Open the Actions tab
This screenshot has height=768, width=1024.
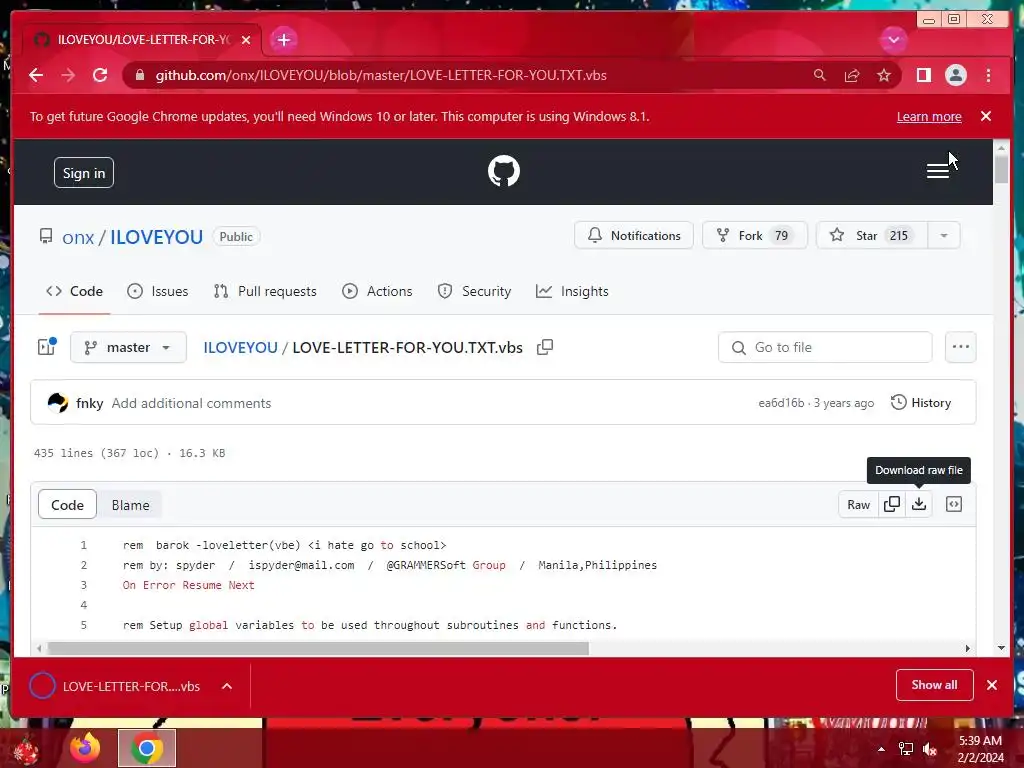[x=377, y=291]
